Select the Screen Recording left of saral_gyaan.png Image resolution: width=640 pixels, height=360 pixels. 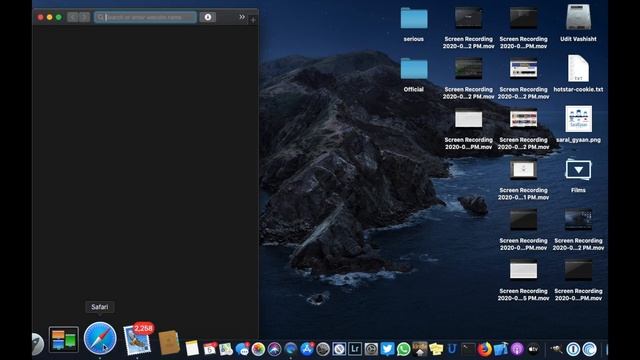point(523,118)
